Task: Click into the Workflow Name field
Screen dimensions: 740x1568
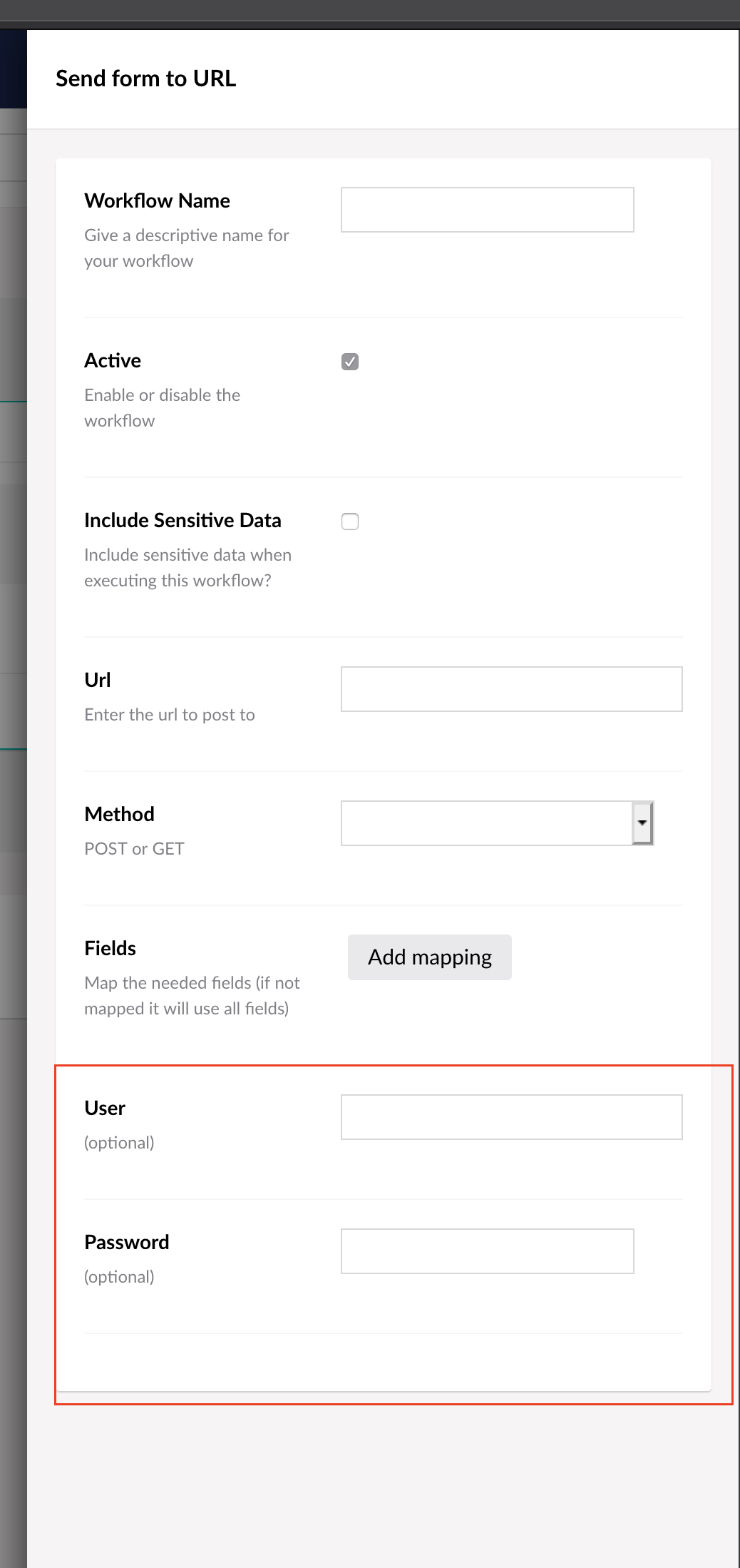Action: coord(487,209)
